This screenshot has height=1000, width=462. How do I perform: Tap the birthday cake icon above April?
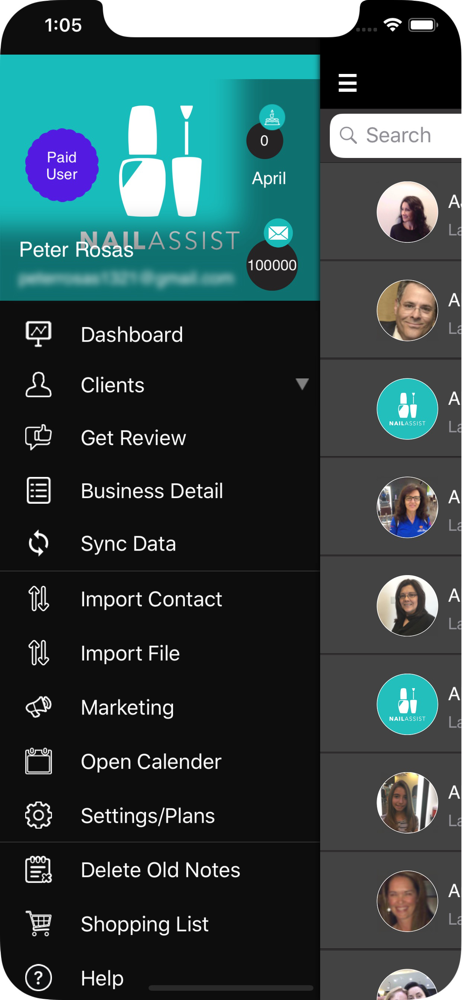[x=272, y=117]
